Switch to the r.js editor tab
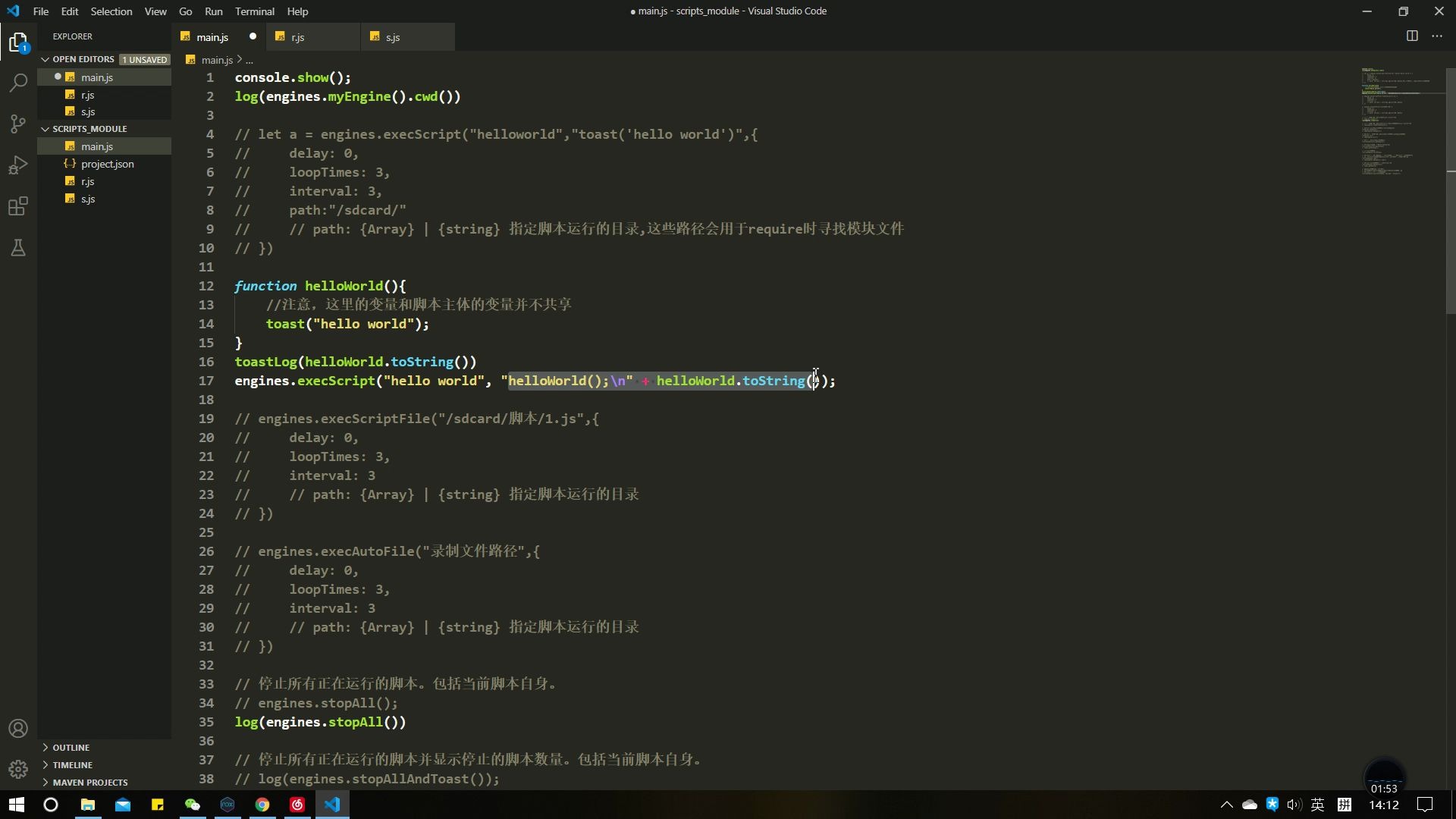Image resolution: width=1456 pixels, height=819 pixels. coord(298,37)
